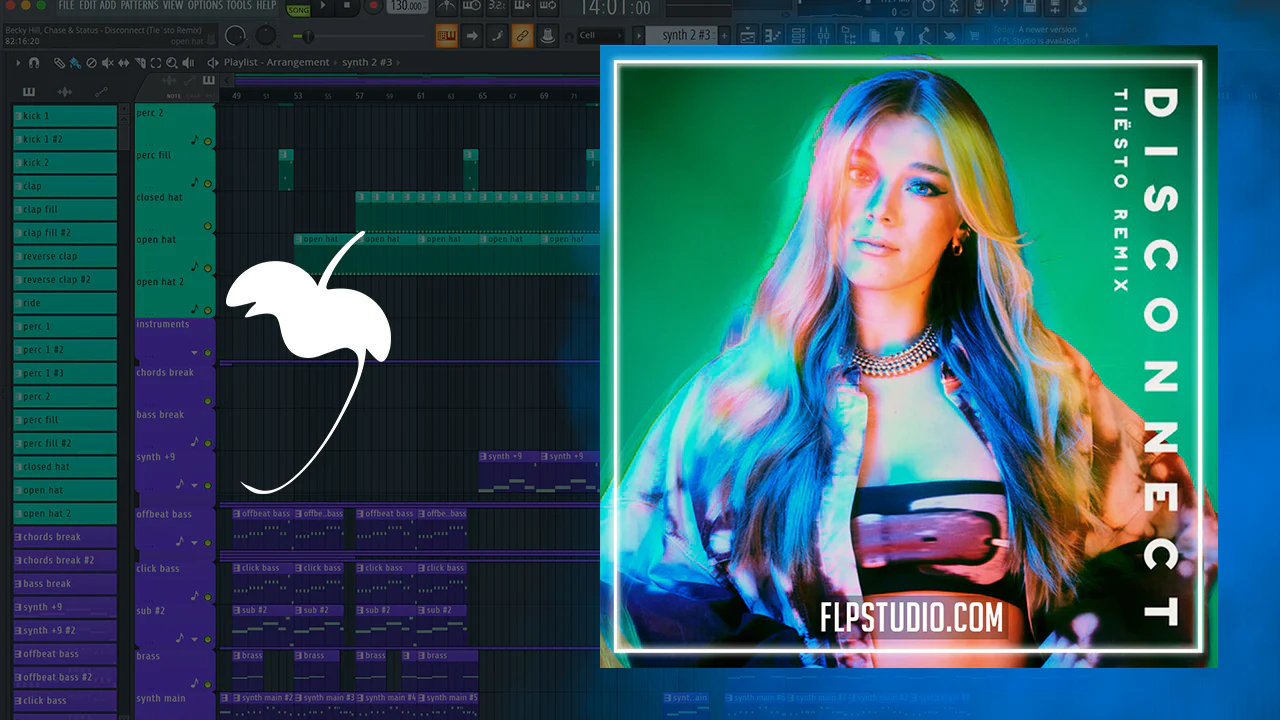Open the EDIT menu
The height and width of the screenshot is (720, 1280).
[87, 6]
